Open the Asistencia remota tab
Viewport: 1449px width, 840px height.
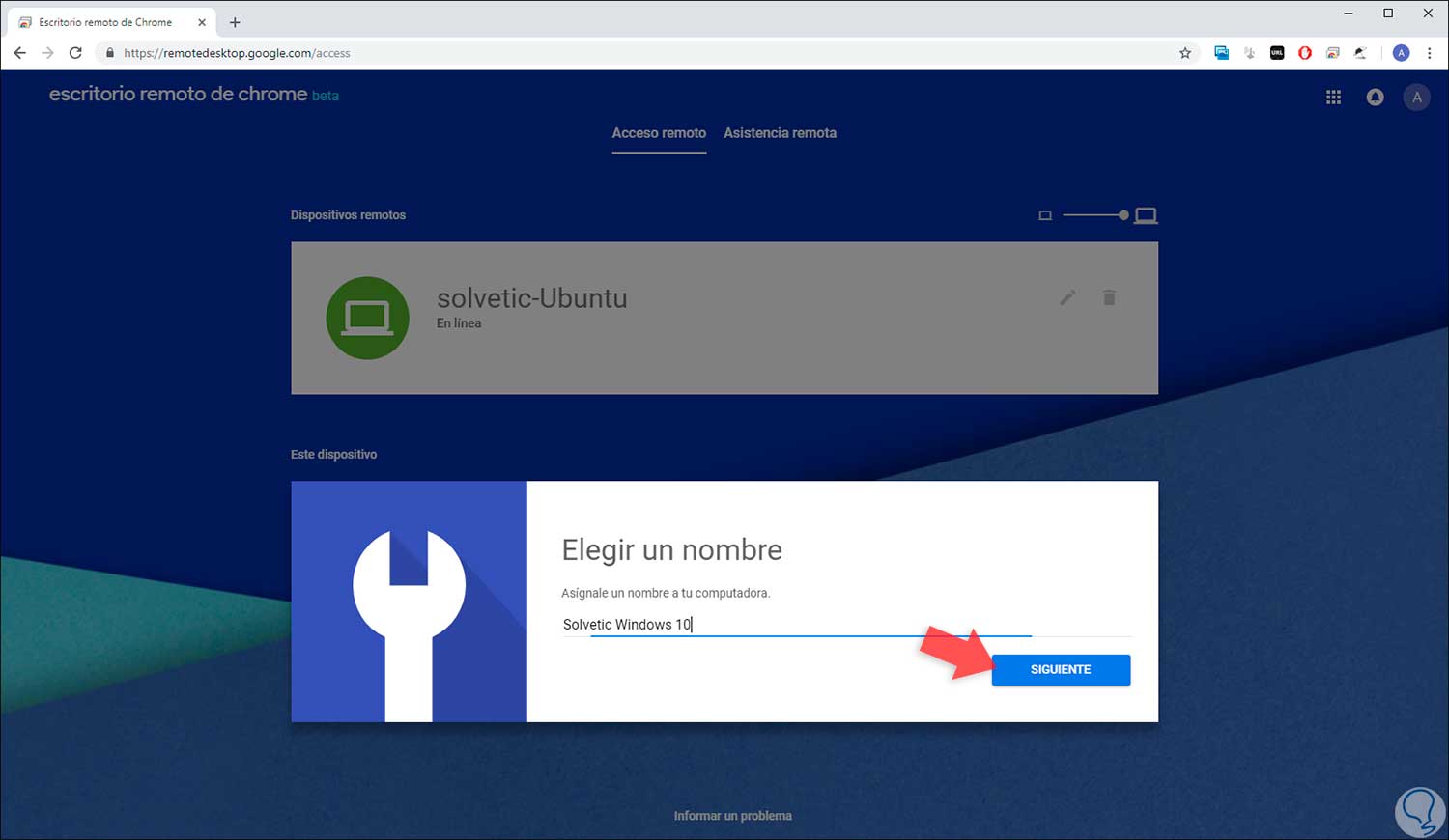(x=780, y=133)
